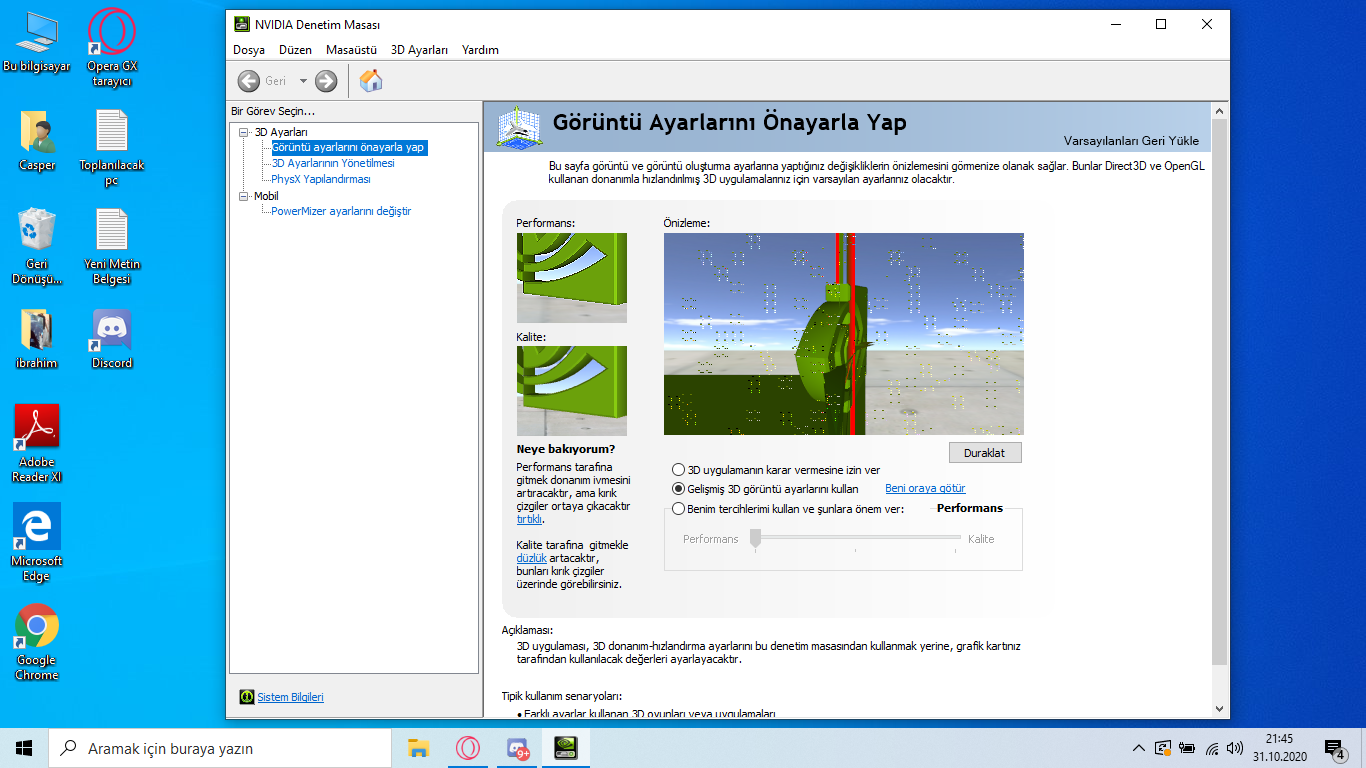Click the Kalite preview thumbnail
This screenshot has height=768, width=1366.
tap(572, 391)
